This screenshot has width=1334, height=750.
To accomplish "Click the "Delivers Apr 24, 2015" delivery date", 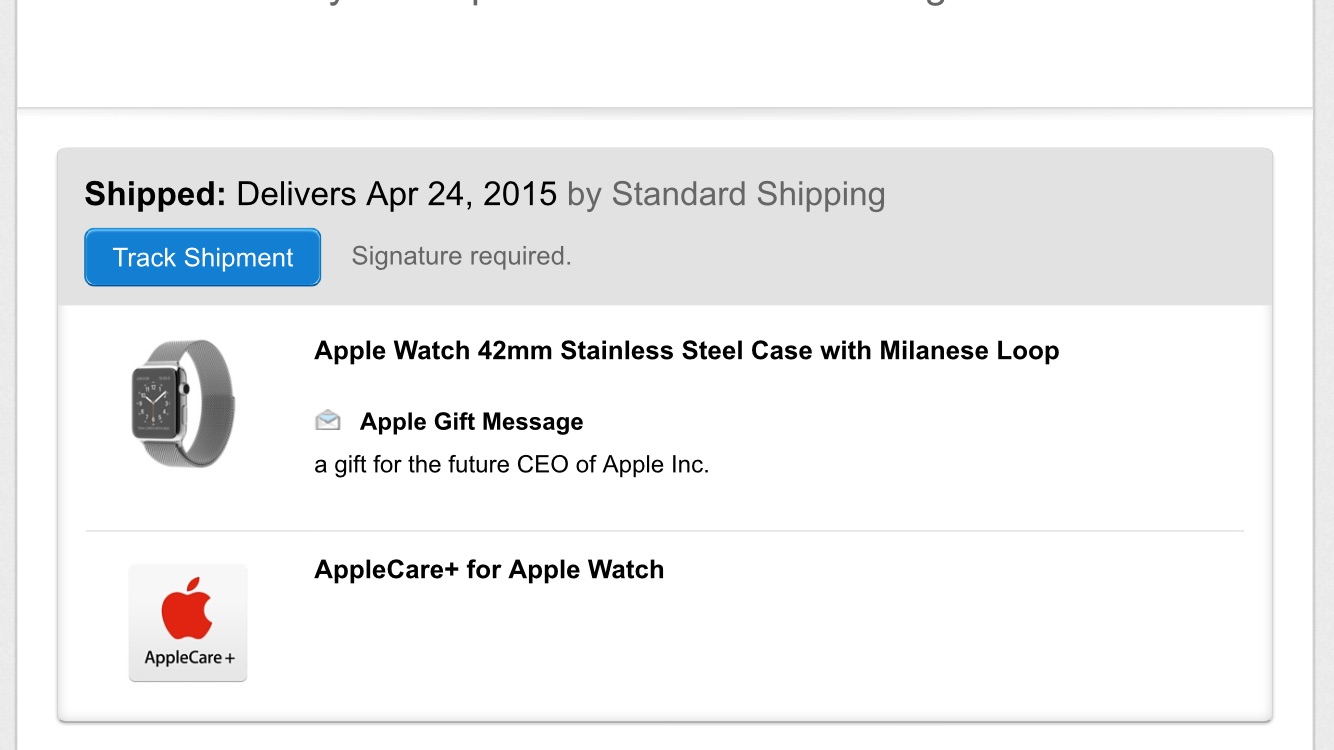I will pos(396,194).
